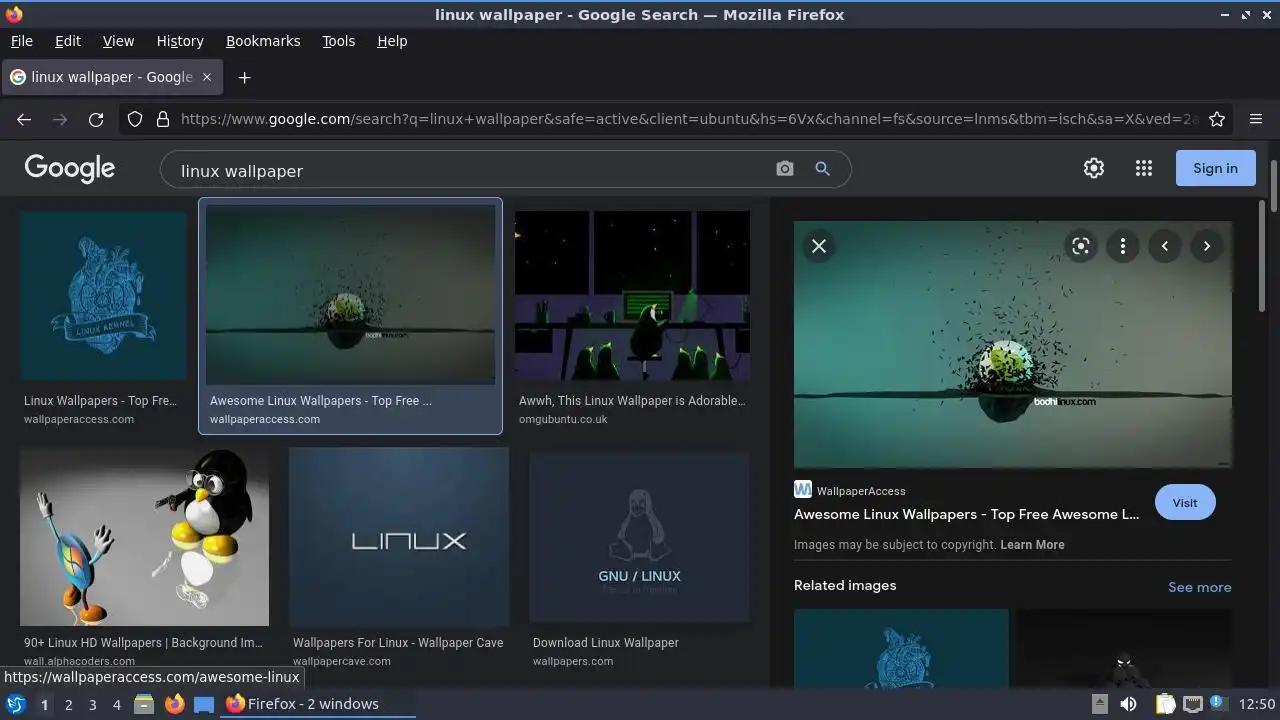Viewport: 1280px width, 720px height.
Task: Select the linux wallpaper browser tab
Action: pyautogui.click(x=112, y=77)
